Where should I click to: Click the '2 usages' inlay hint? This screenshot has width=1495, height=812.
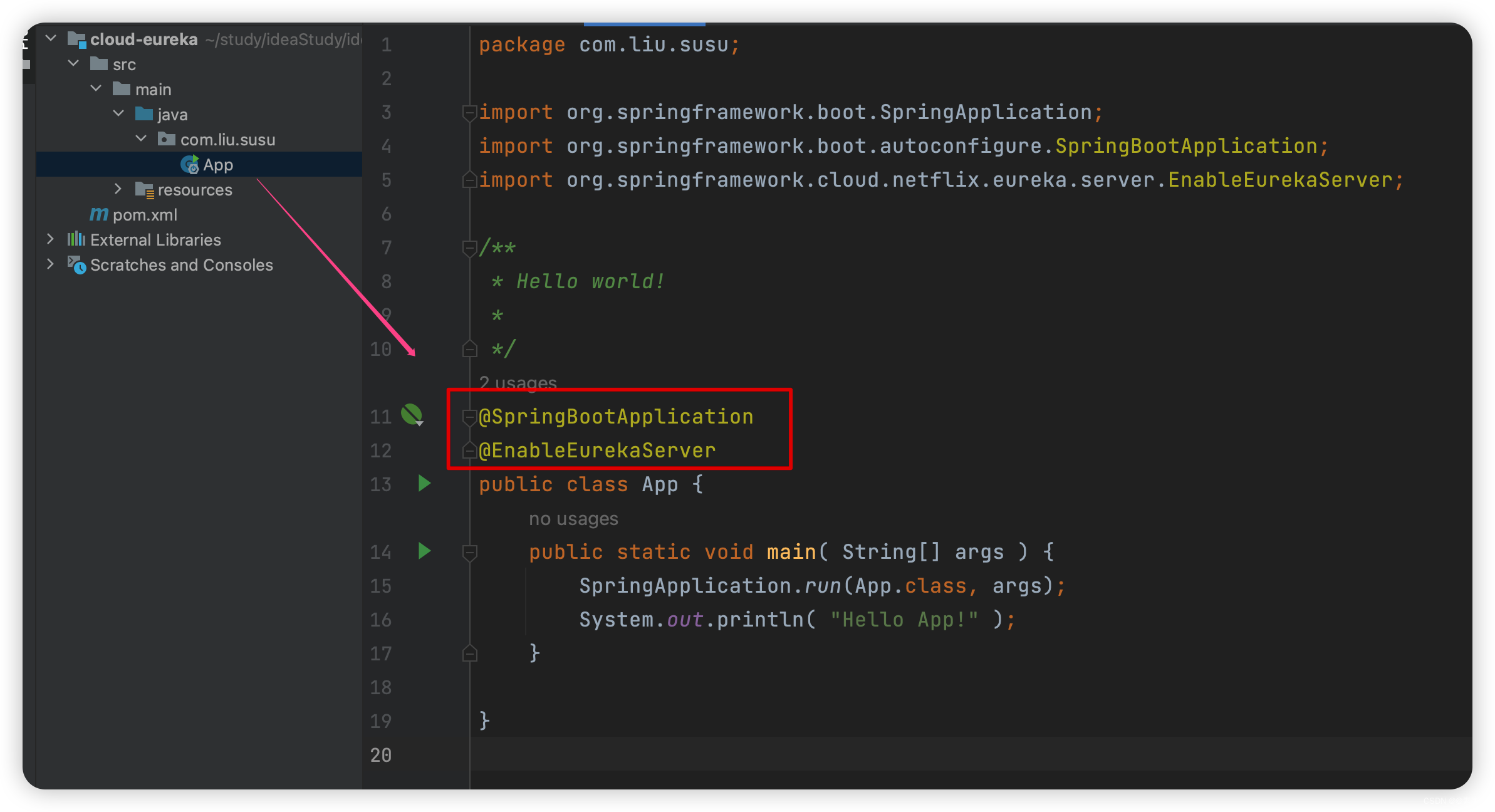[x=518, y=382]
